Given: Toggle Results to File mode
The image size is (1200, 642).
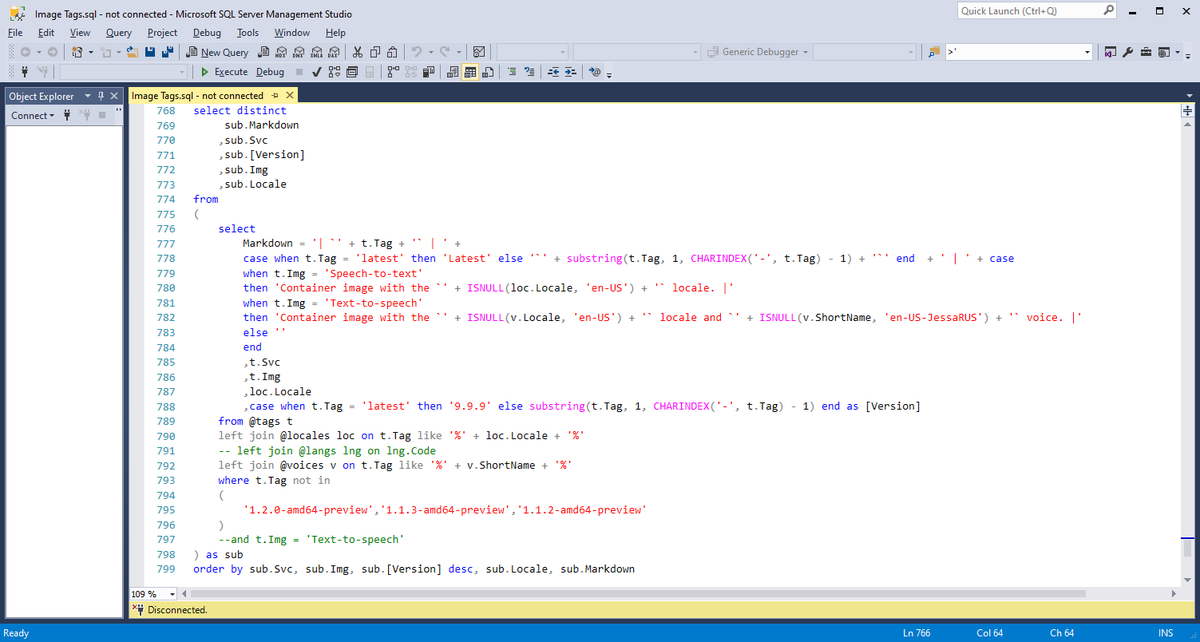Looking at the screenshot, I should pos(487,72).
